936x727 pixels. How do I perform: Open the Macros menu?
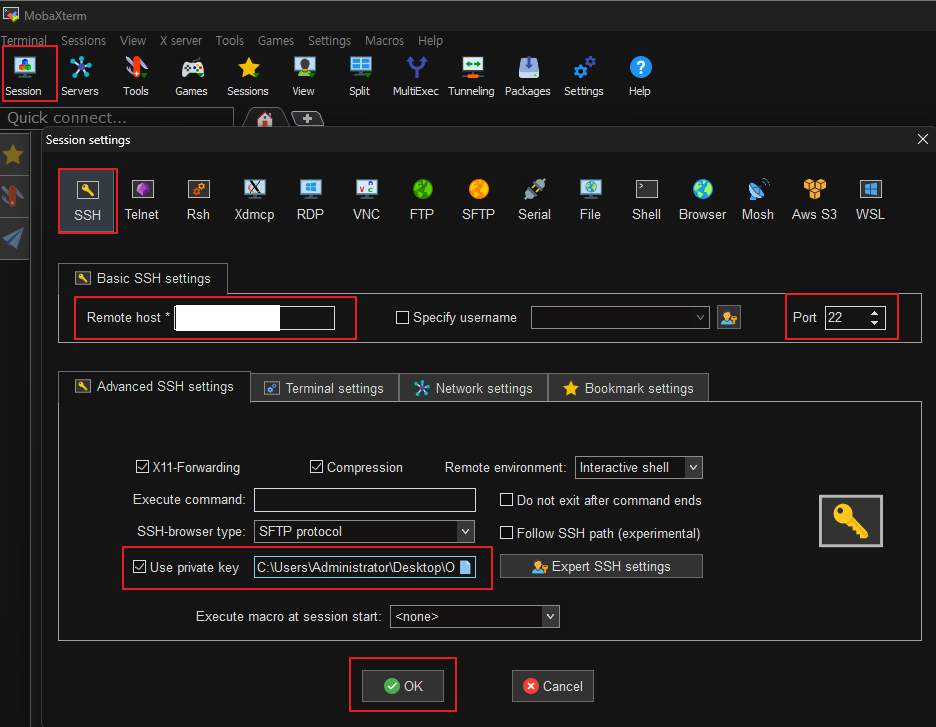pos(384,41)
